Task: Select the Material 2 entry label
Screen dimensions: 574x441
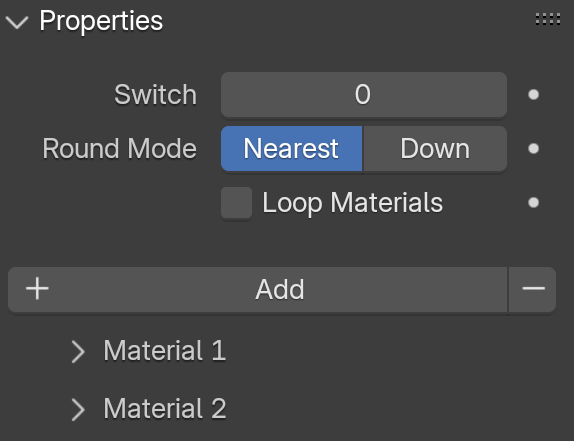Action: tap(165, 408)
